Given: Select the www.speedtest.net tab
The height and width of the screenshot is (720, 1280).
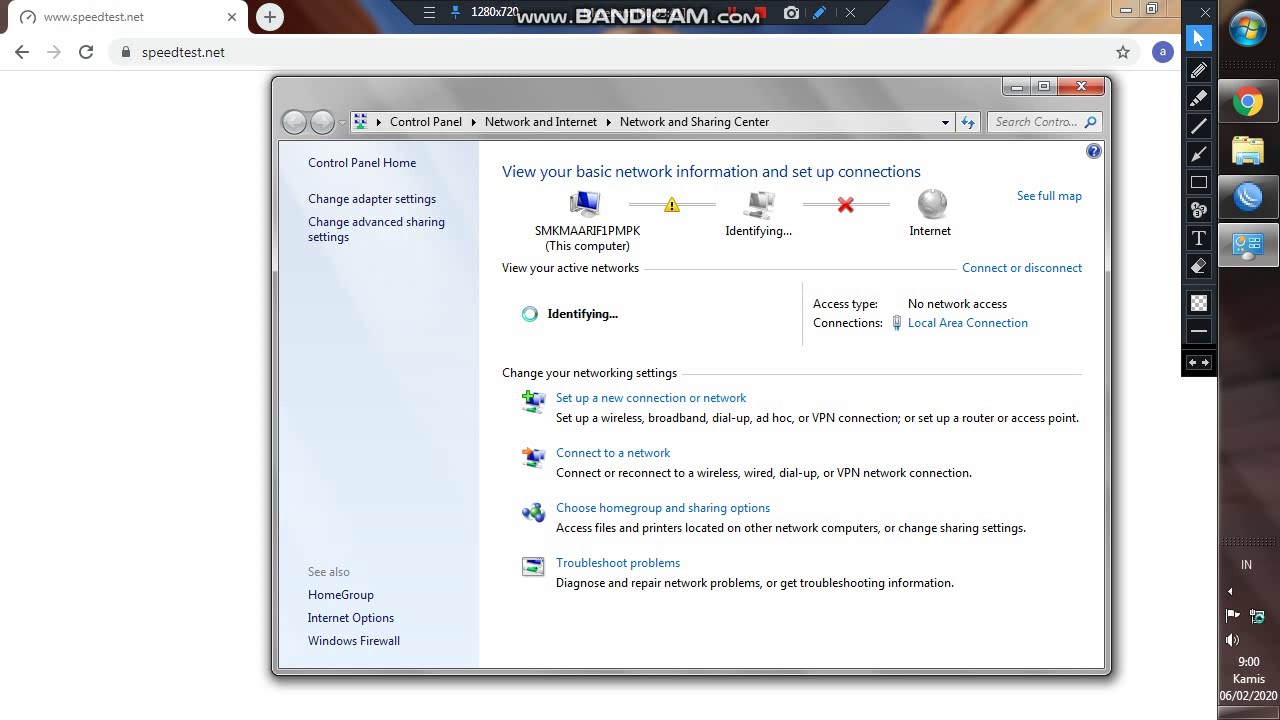Looking at the screenshot, I should (x=127, y=17).
